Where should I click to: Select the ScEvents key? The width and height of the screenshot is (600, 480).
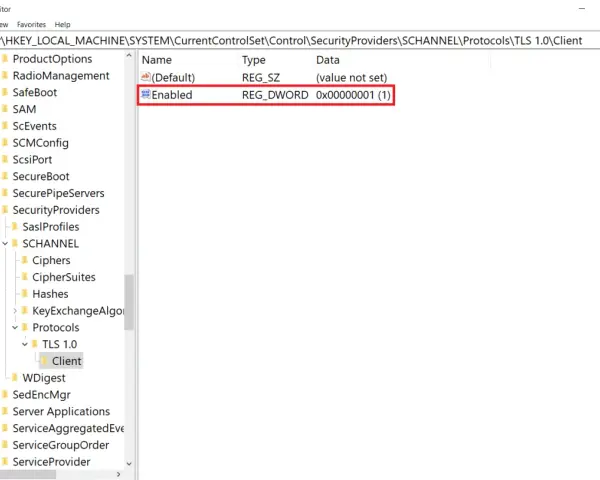tap(34, 126)
